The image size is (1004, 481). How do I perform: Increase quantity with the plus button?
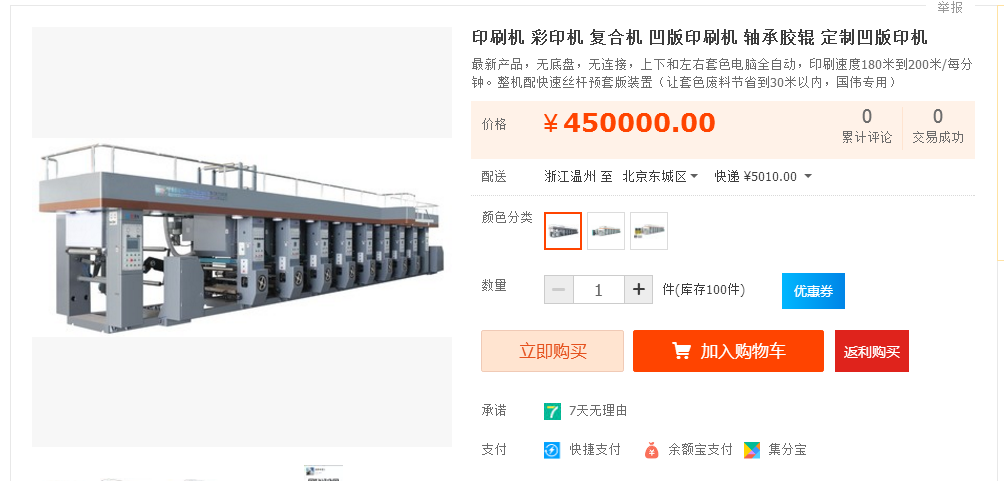click(638, 289)
